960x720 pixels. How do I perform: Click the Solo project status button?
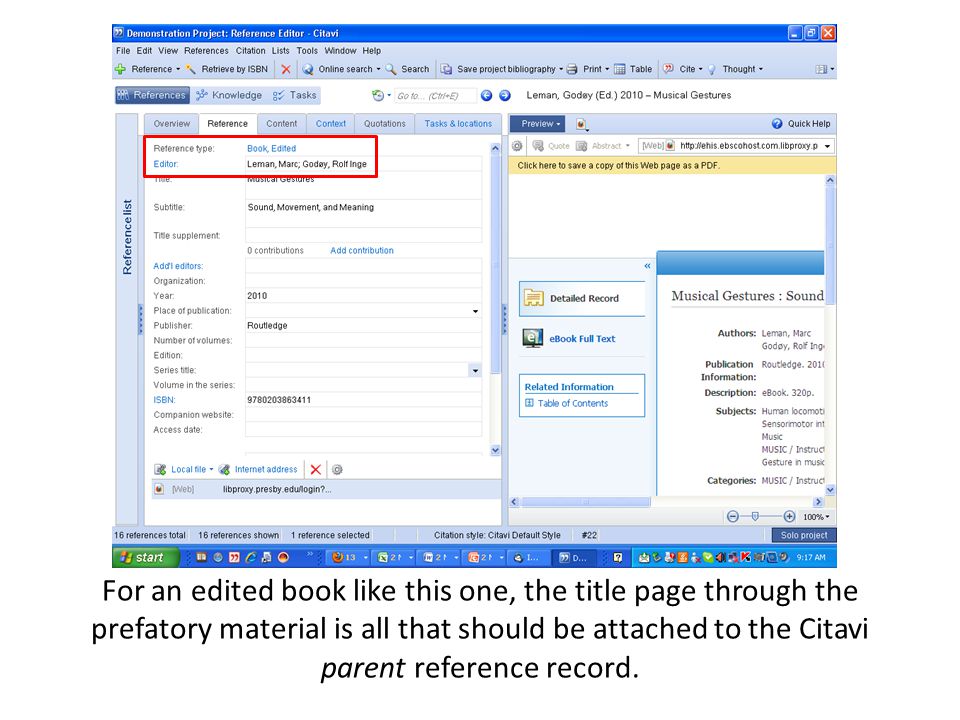(803, 535)
